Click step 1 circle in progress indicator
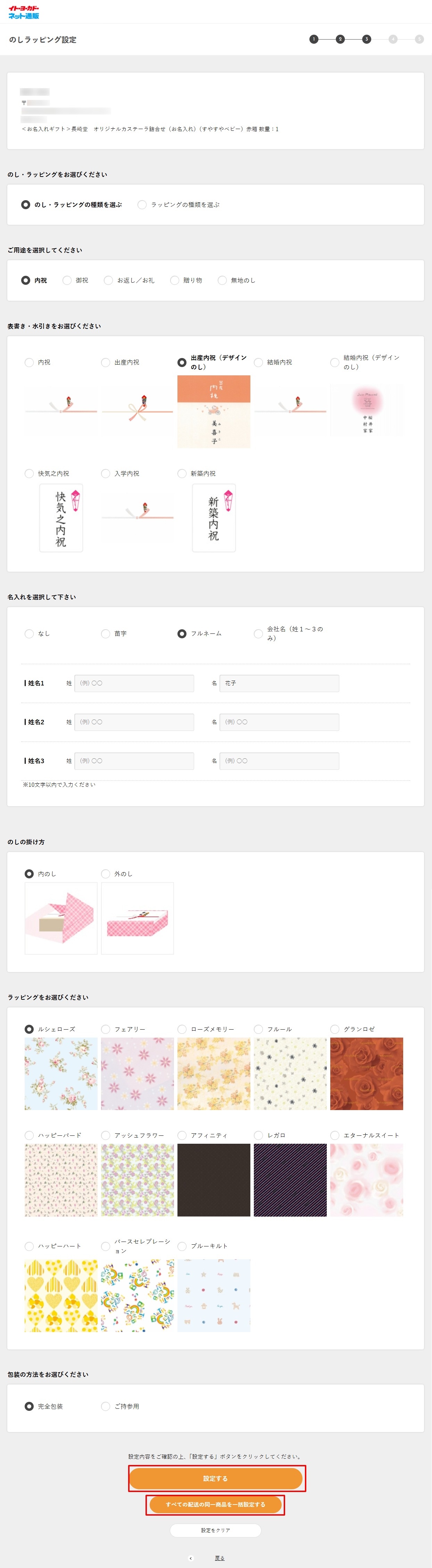The image size is (432, 1568). tap(314, 40)
